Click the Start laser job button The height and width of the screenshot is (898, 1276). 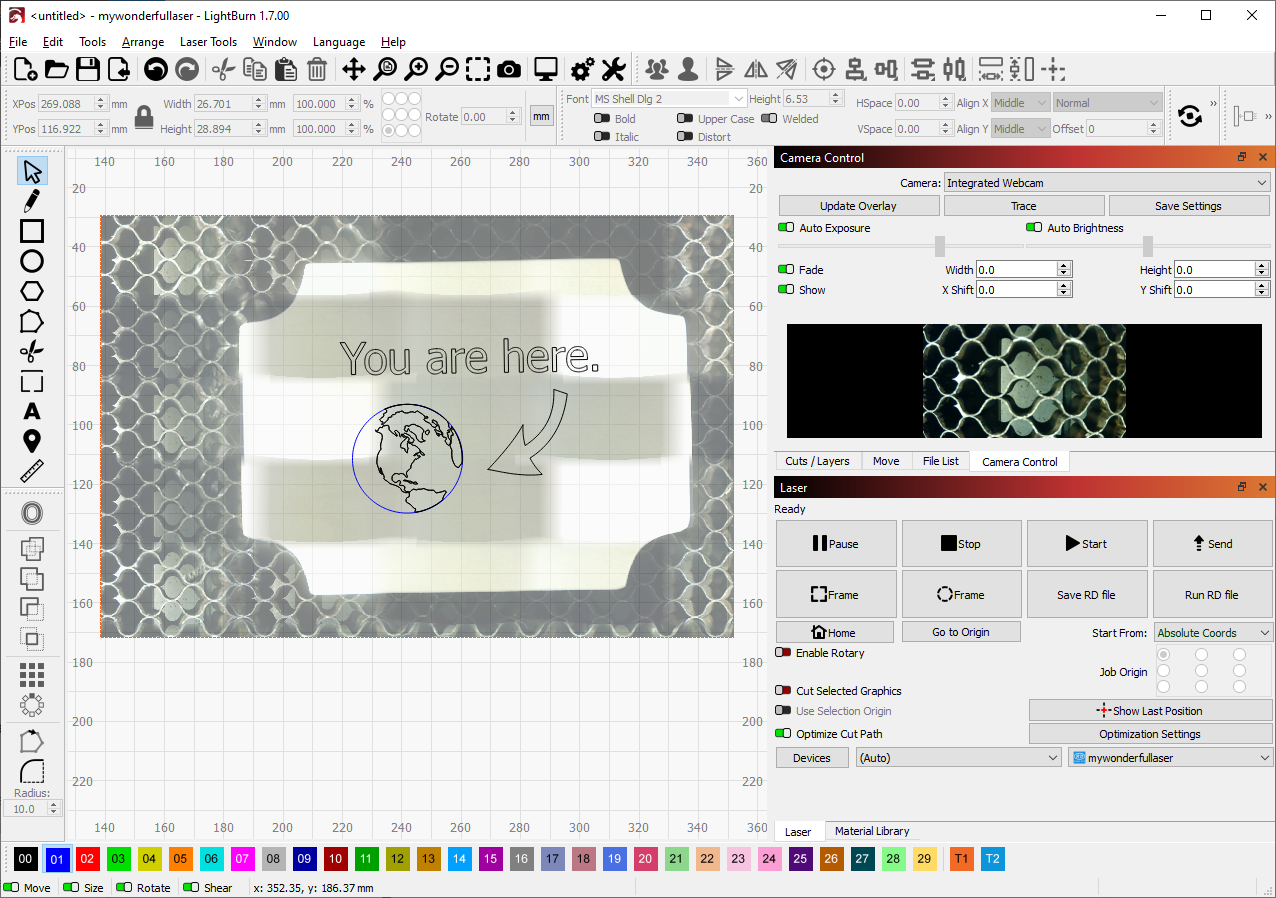1087,544
